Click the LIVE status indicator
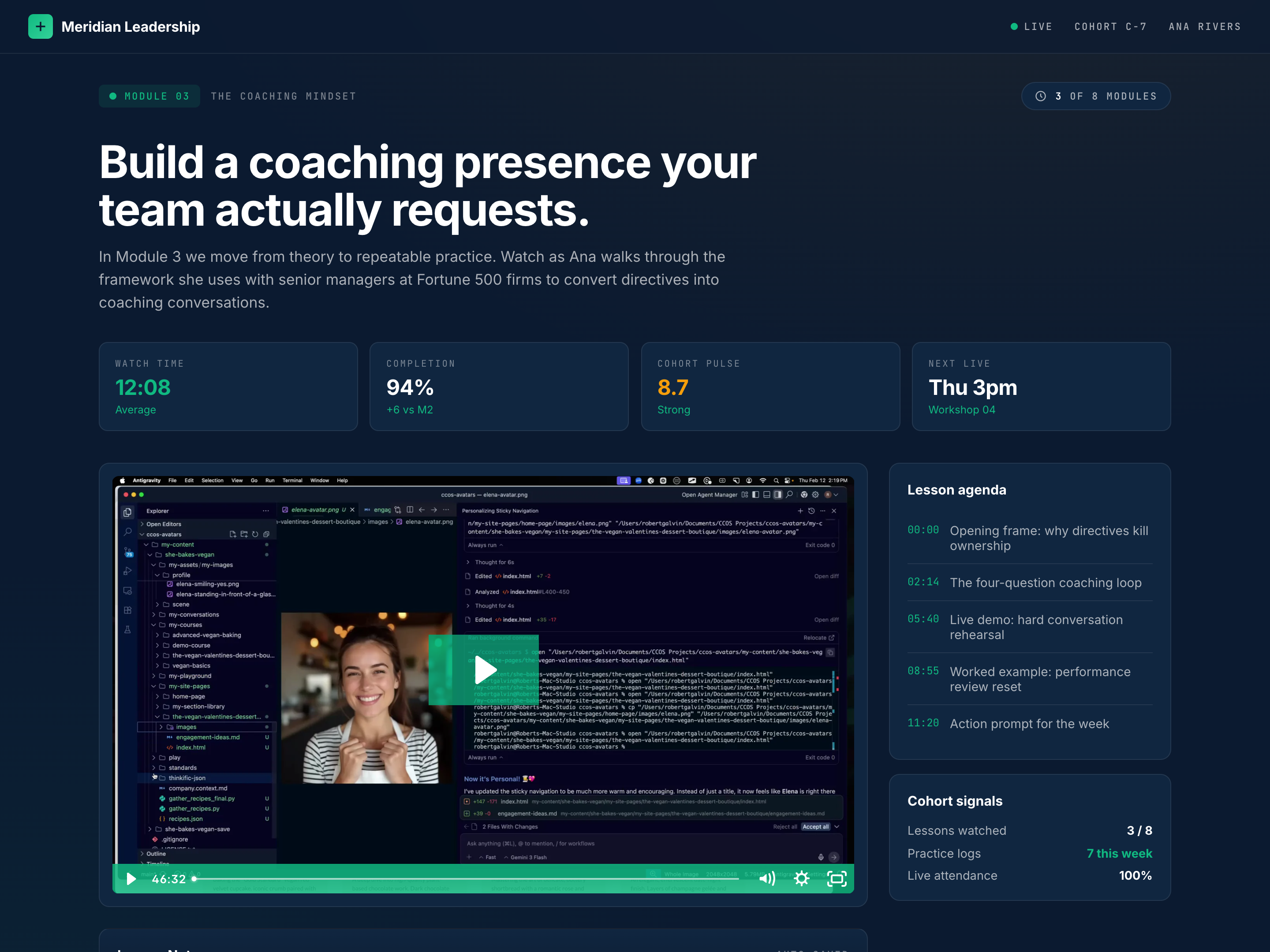 [1031, 26]
